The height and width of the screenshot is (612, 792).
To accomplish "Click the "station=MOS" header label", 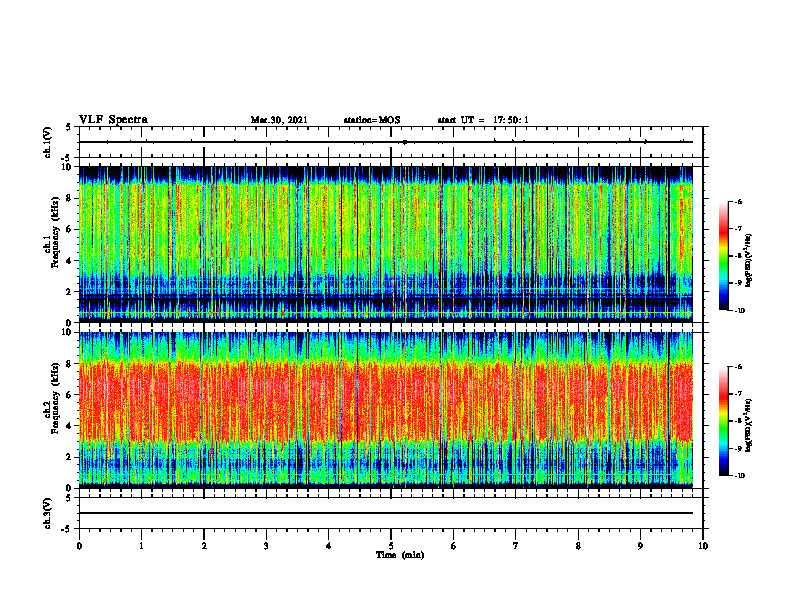I will click(372, 120).
